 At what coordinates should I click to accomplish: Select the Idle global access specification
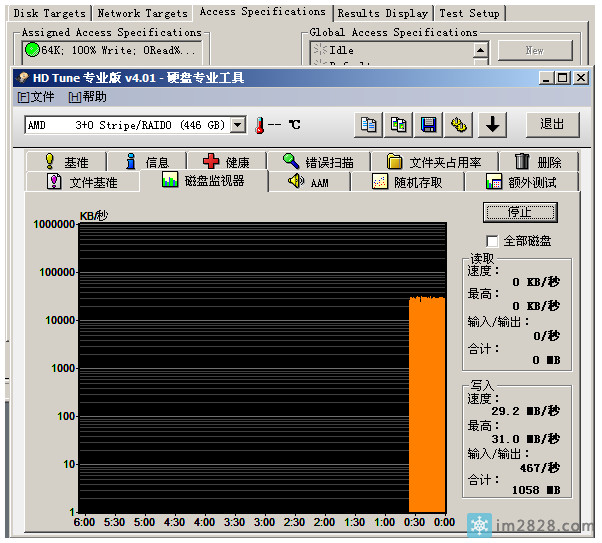tap(341, 49)
